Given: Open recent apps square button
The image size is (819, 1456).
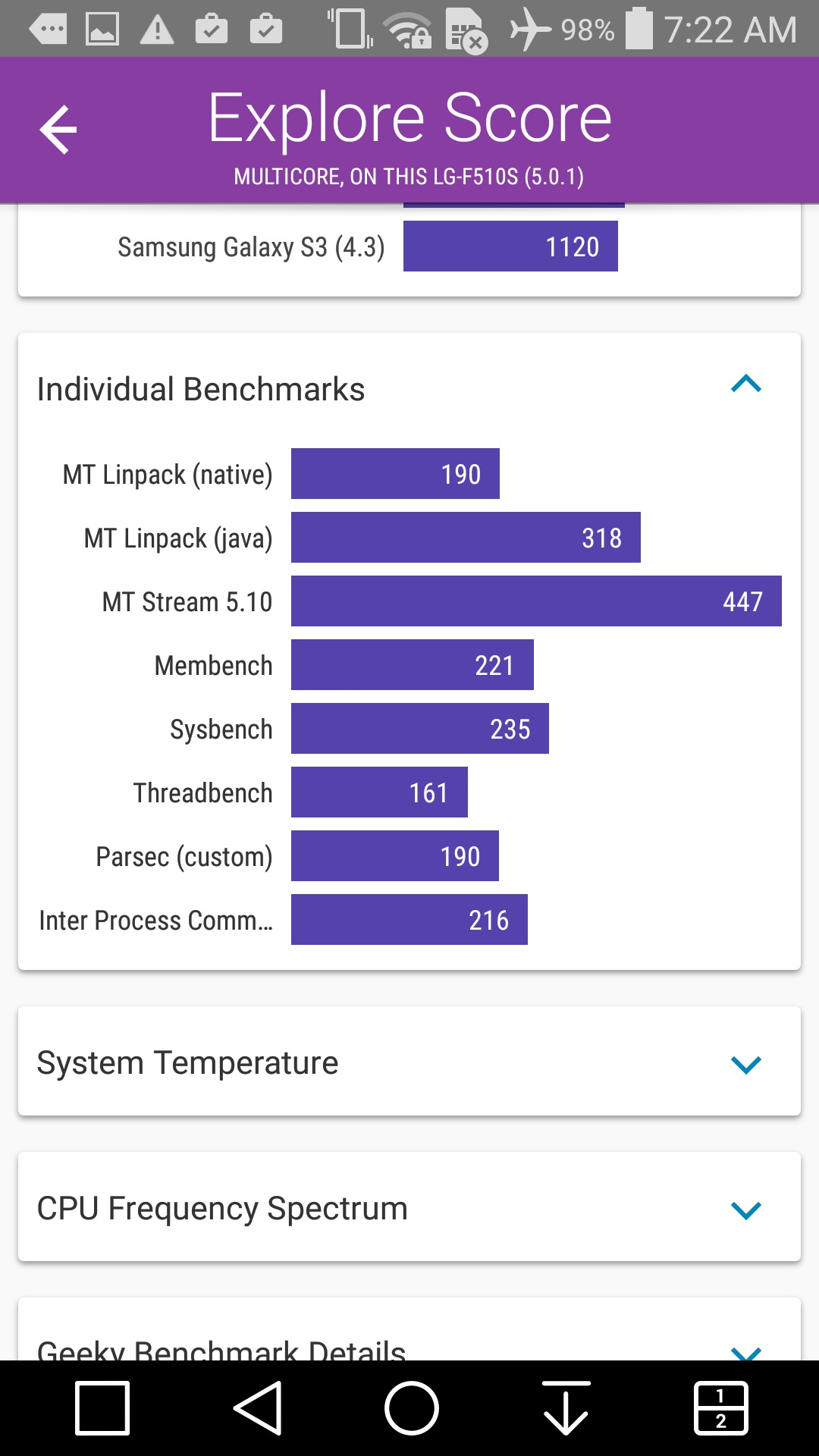Looking at the screenshot, I should click(x=102, y=1408).
